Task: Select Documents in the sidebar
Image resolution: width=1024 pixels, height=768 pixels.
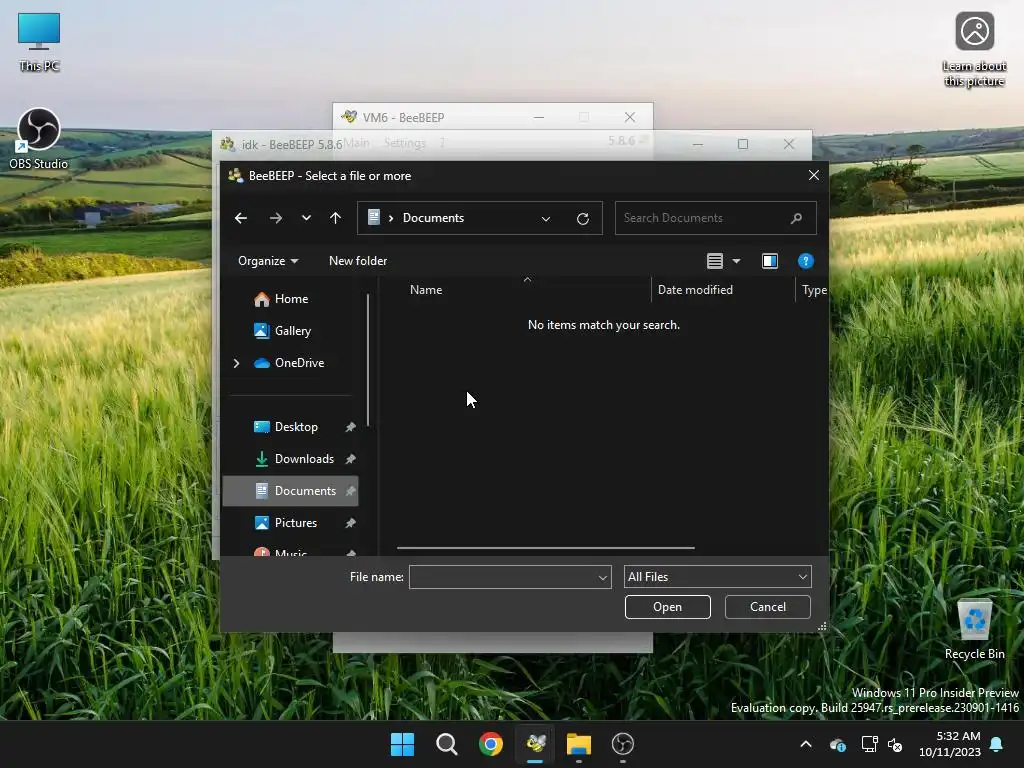Action: tap(291, 491)
